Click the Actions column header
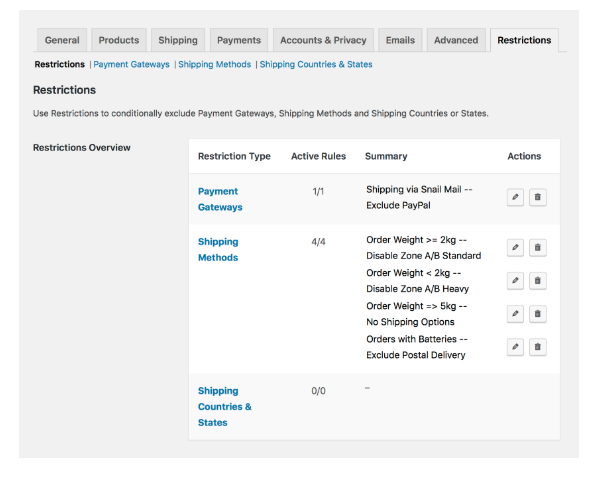The width and height of the screenshot is (596, 478). (x=524, y=156)
